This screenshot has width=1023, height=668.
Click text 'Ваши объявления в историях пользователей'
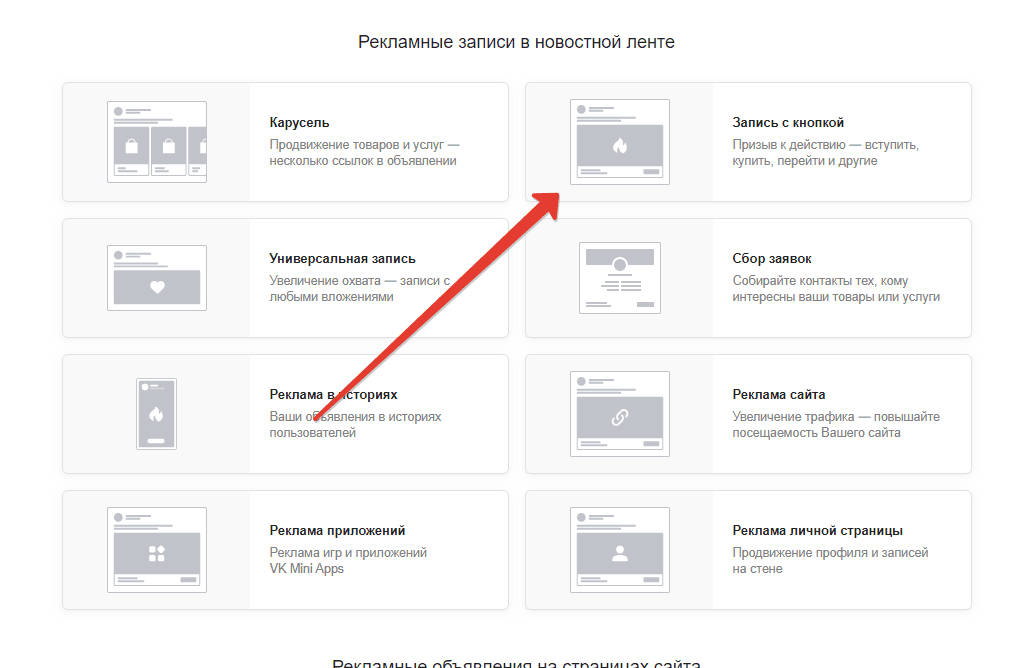(356, 425)
